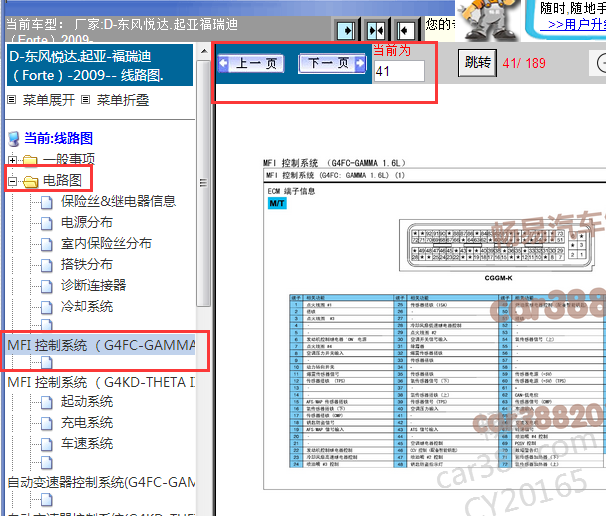The image size is (606, 516).
Task: Click page icon beside 车速系统
Action: coord(47,444)
